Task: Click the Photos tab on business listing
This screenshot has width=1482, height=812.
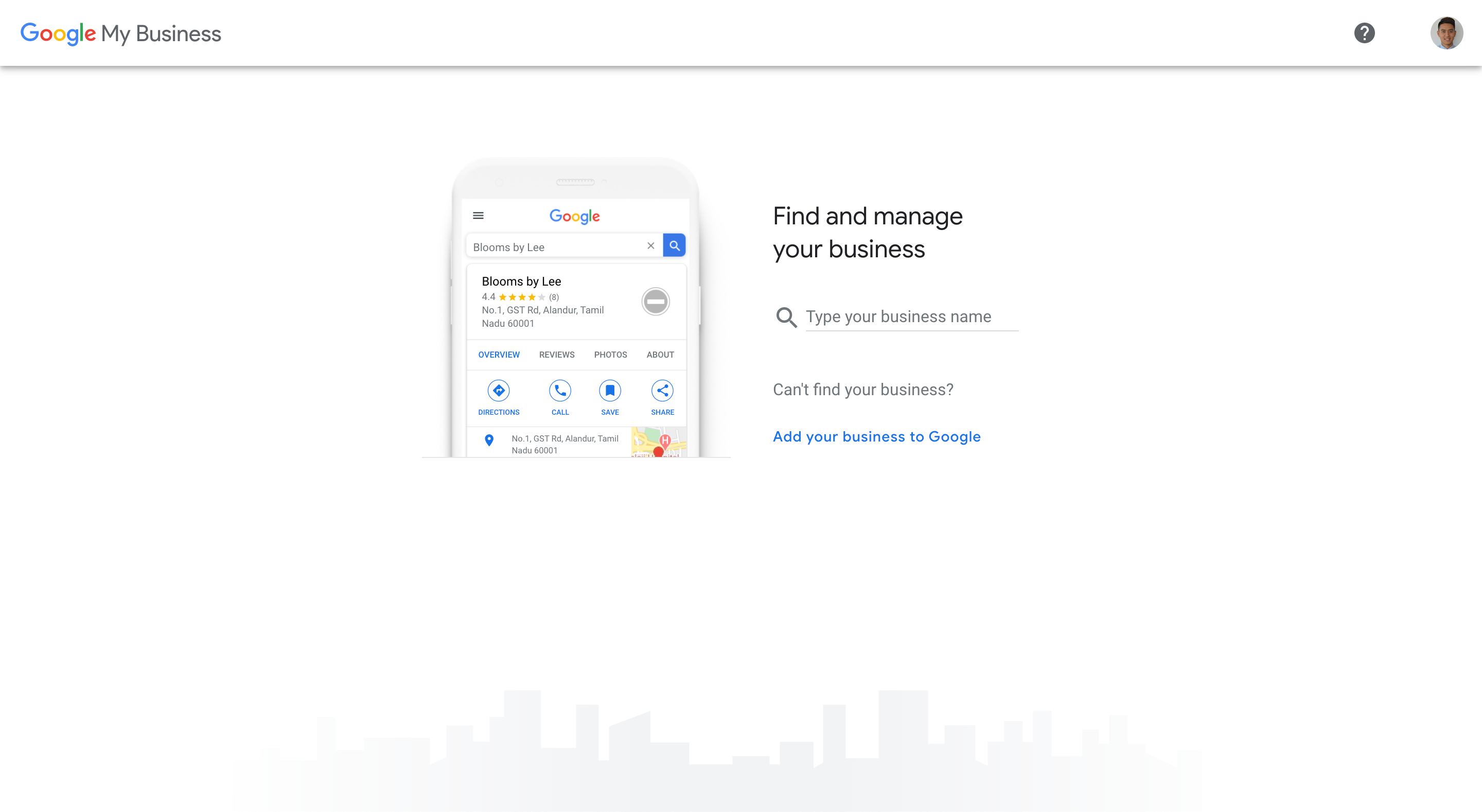Action: click(611, 353)
